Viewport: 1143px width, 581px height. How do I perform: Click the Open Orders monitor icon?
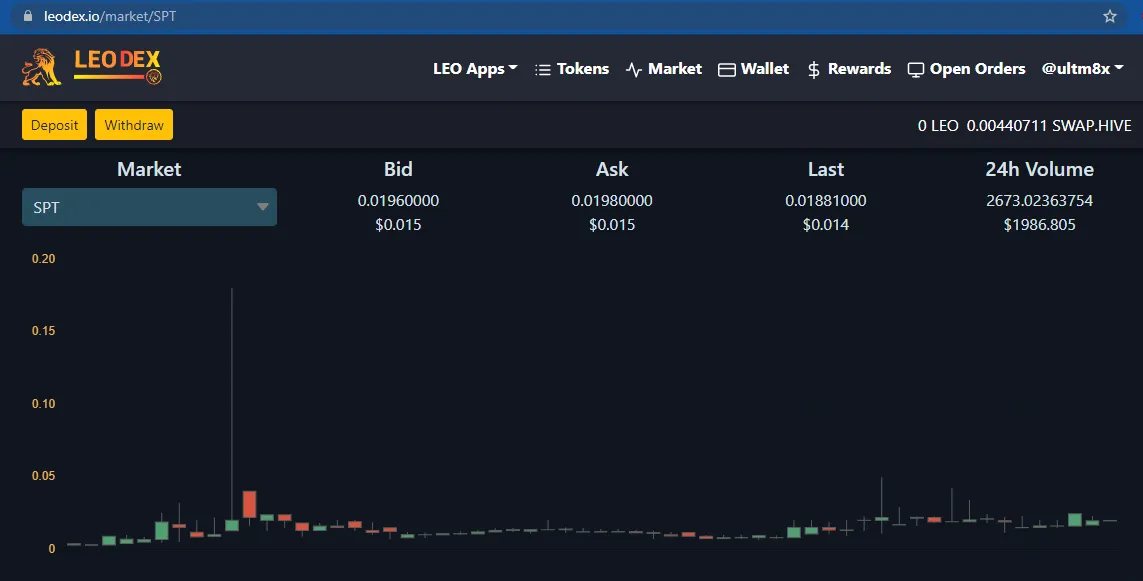tap(916, 70)
